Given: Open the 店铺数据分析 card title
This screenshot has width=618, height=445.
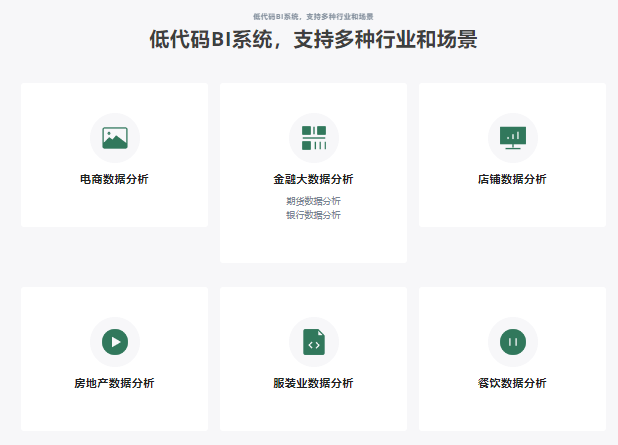Looking at the screenshot, I should (x=512, y=179).
